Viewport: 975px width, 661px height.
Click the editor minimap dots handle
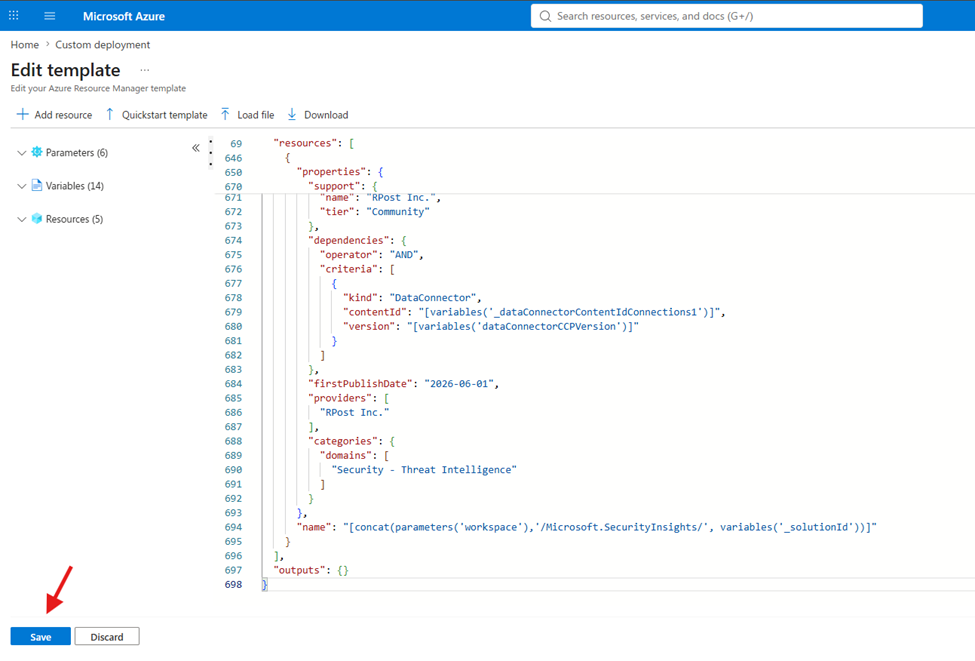click(x=211, y=152)
